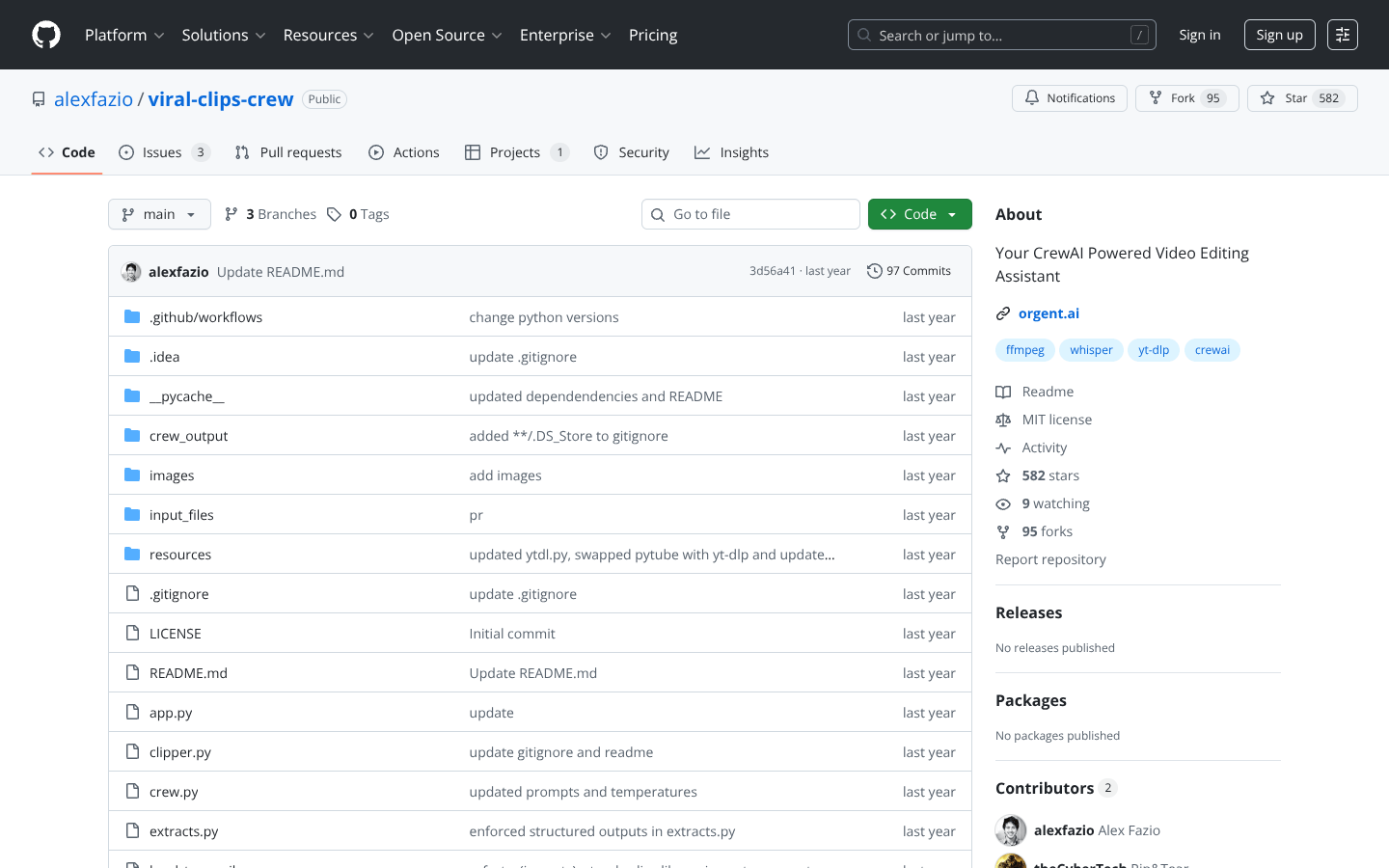Expand the green Code dropdown button

click(x=919, y=214)
